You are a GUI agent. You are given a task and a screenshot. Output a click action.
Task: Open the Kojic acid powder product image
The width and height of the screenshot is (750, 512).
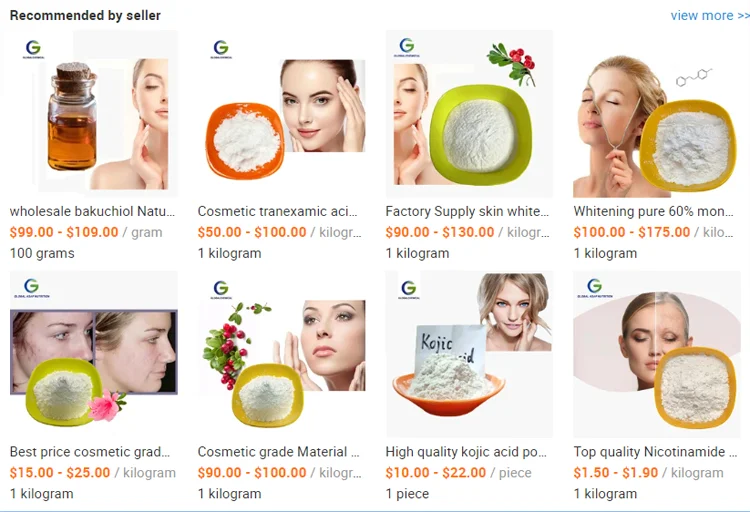click(469, 354)
